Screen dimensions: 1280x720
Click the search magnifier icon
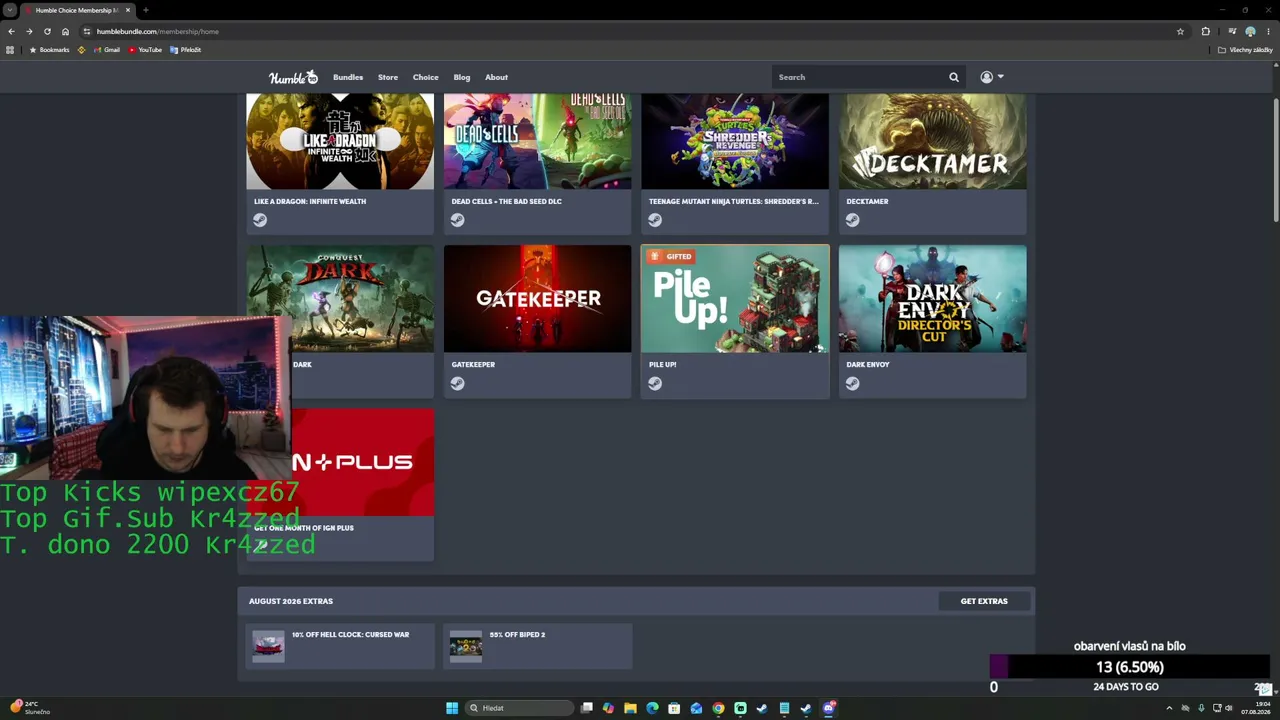tap(954, 77)
